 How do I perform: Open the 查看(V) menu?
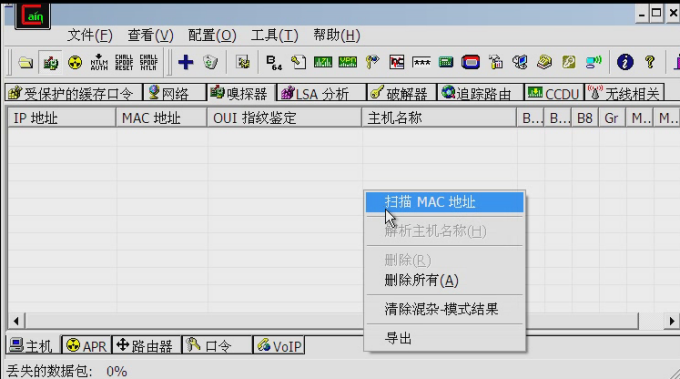150,35
